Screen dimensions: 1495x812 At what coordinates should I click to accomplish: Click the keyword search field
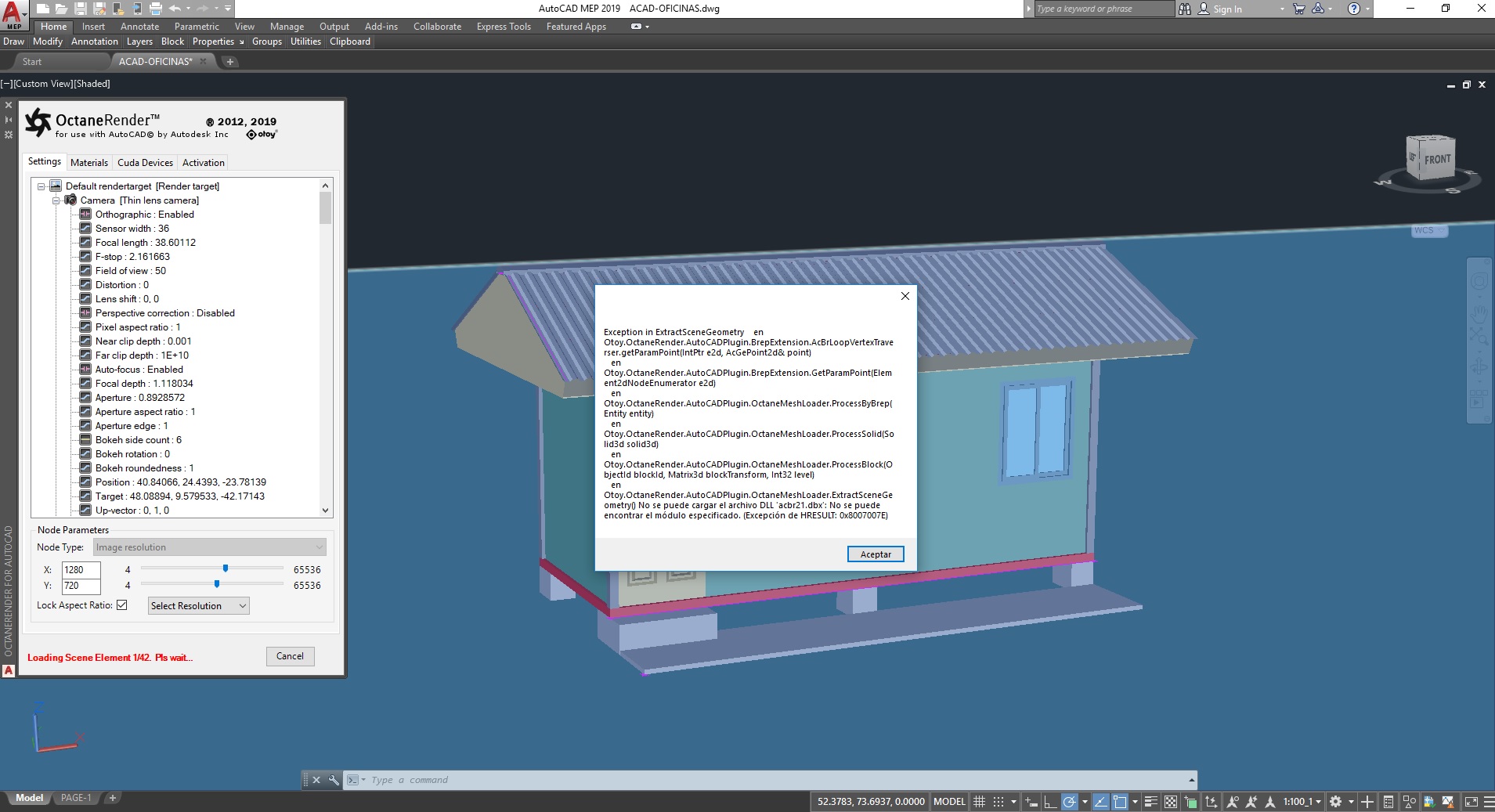click(1103, 9)
